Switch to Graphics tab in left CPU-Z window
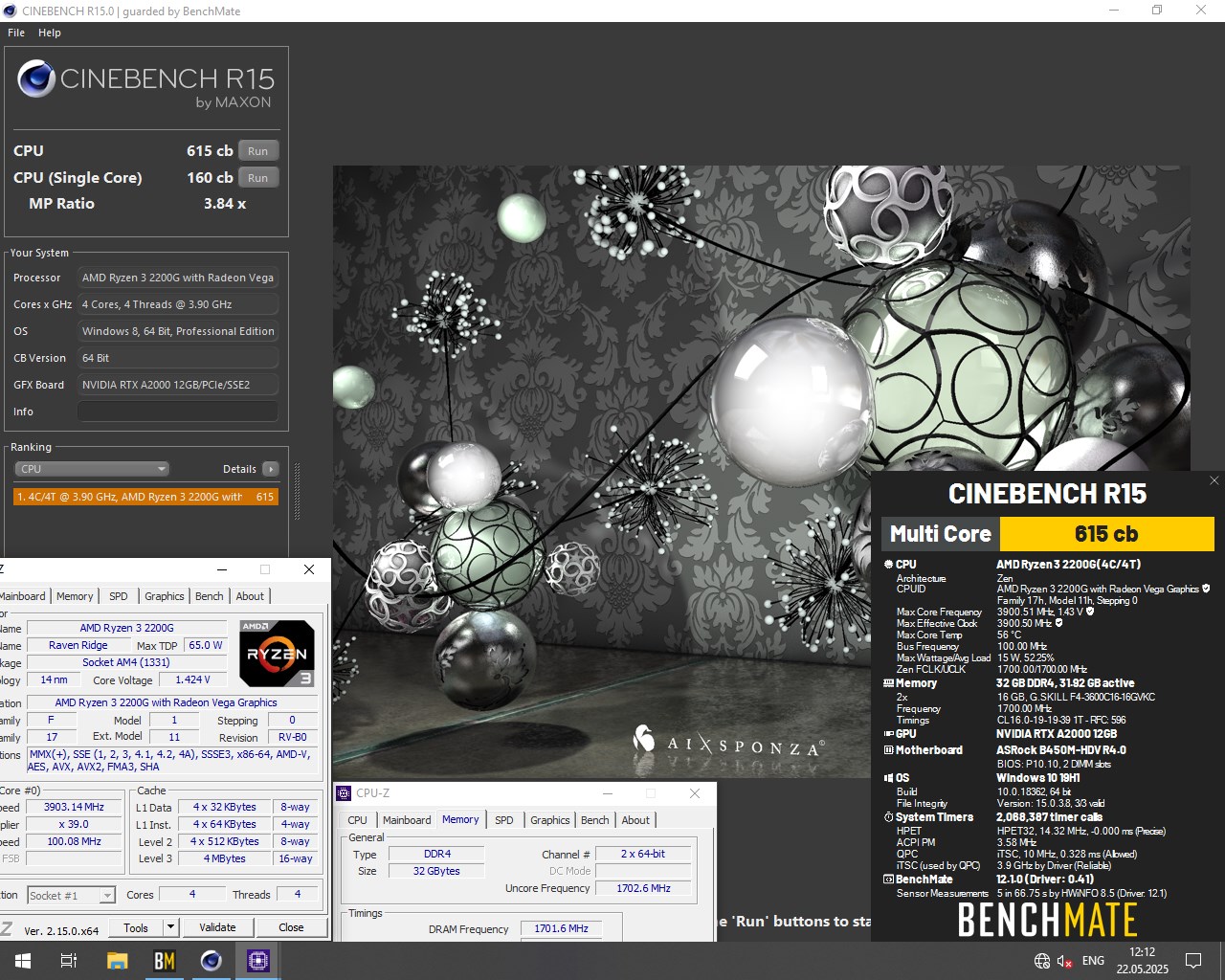This screenshot has height=980, width=1225. [x=165, y=596]
